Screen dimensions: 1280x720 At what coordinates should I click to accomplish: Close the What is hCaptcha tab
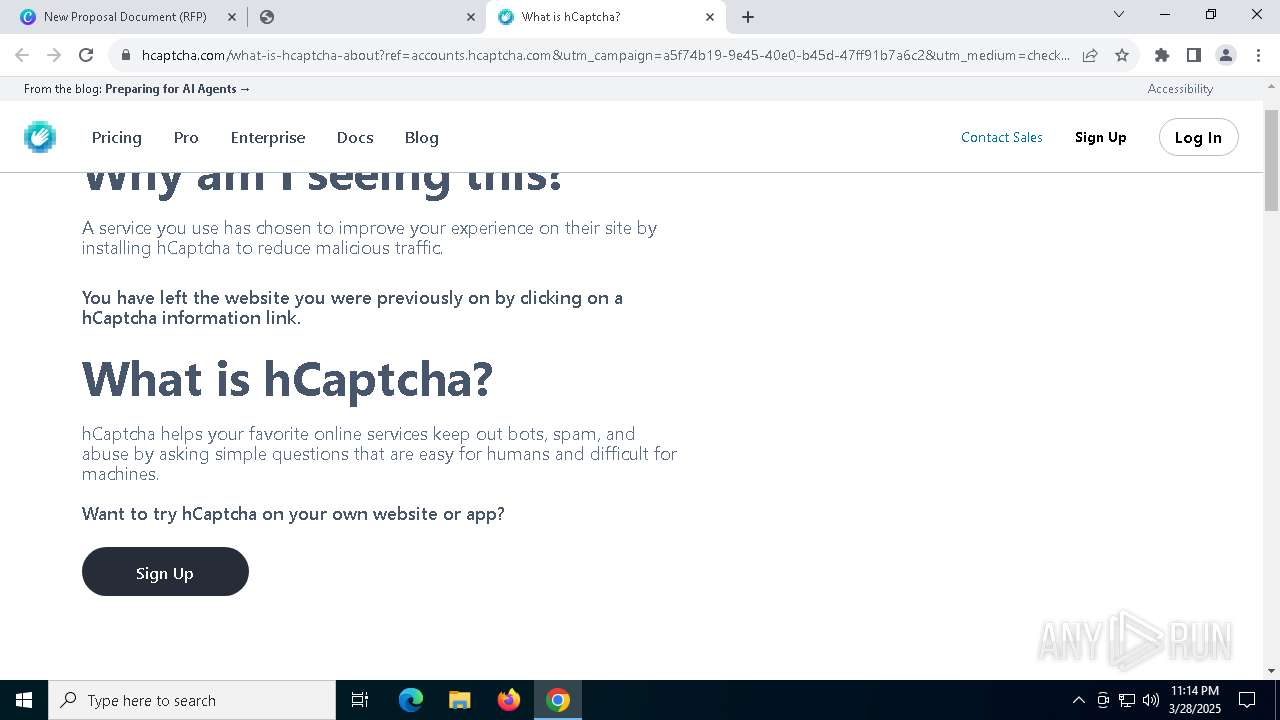click(x=710, y=17)
